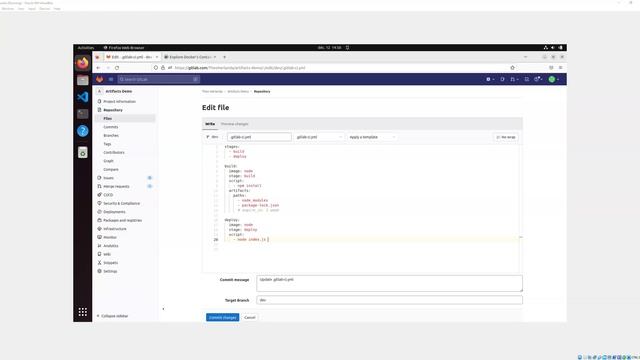
Task: Open Commits under Repository
Action: [111, 127]
